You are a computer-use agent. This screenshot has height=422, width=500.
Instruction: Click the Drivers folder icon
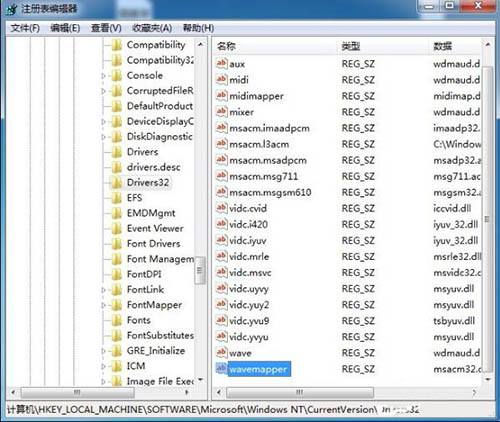(x=117, y=152)
